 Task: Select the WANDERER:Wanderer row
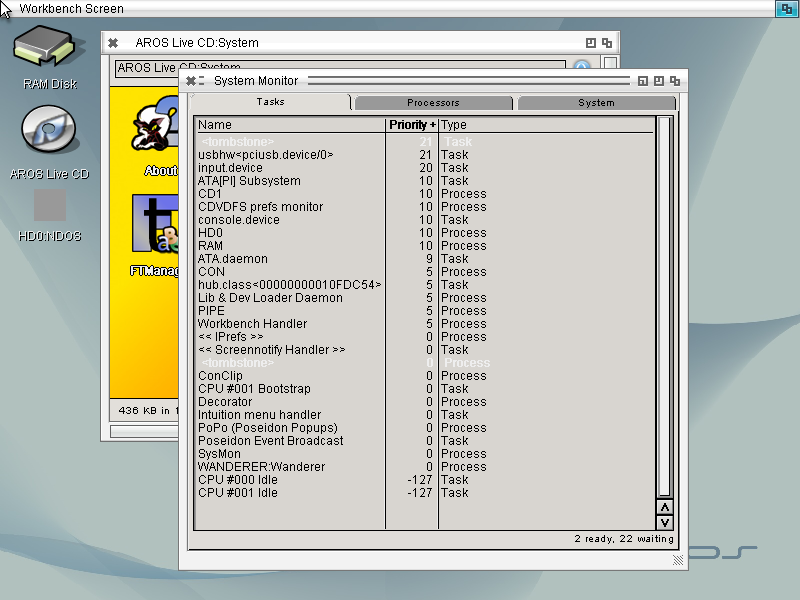click(x=425, y=467)
